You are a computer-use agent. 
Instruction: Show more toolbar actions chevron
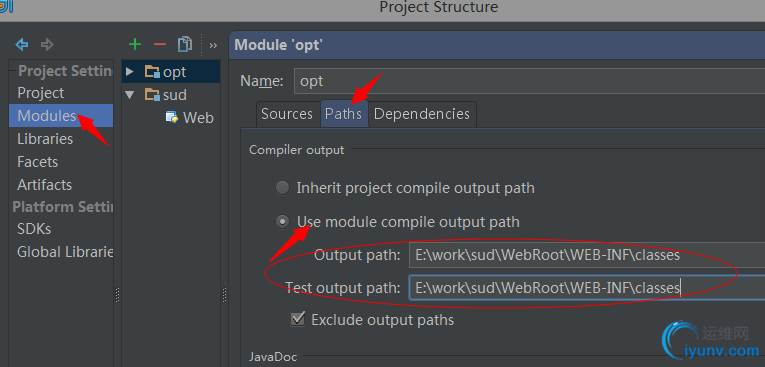(213, 45)
